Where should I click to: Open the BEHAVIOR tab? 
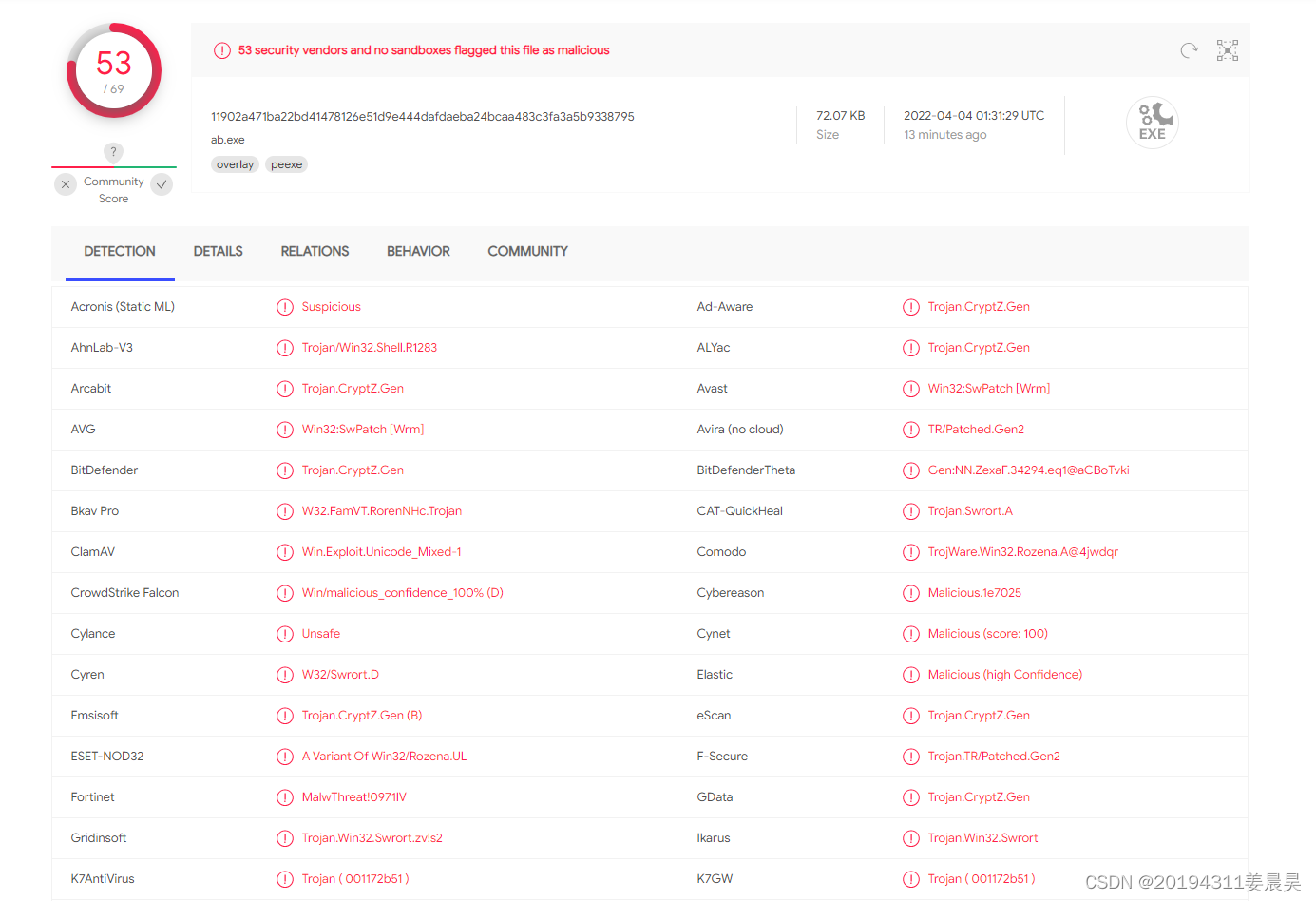pyautogui.click(x=419, y=252)
